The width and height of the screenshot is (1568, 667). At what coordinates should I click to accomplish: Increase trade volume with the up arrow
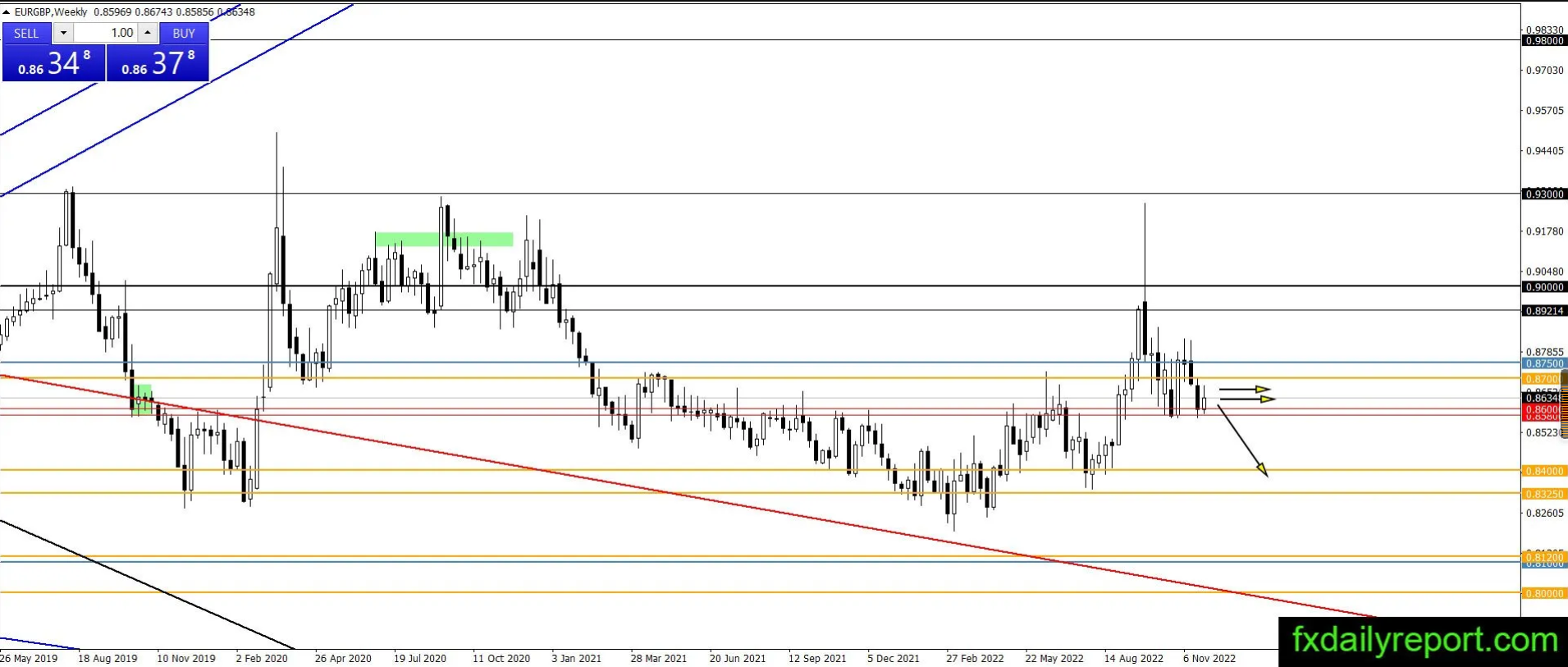click(x=148, y=34)
